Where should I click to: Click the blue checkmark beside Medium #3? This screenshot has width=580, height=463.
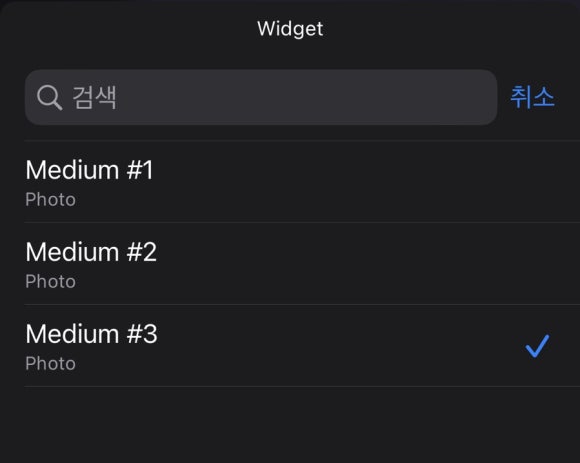point(537,346)
